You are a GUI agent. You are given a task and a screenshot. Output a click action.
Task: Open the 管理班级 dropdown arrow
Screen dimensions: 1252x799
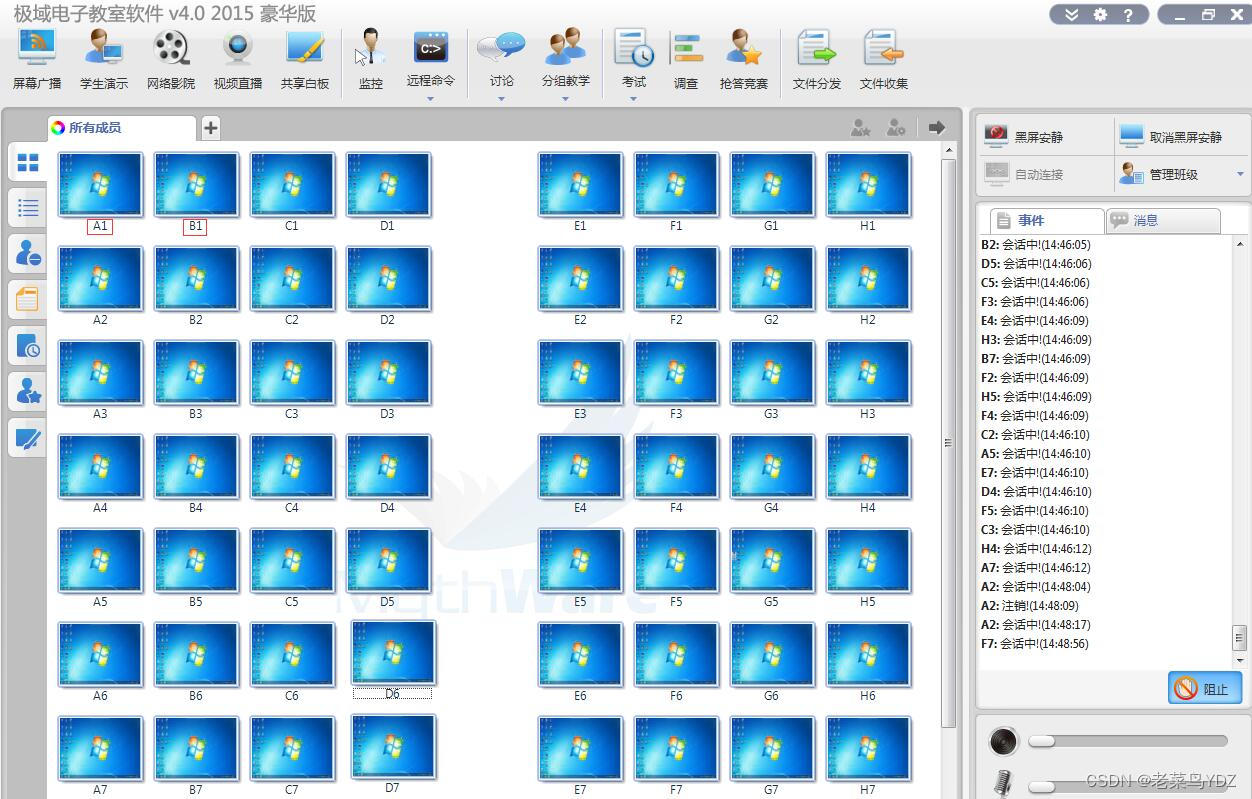[x=1240, y=174]
